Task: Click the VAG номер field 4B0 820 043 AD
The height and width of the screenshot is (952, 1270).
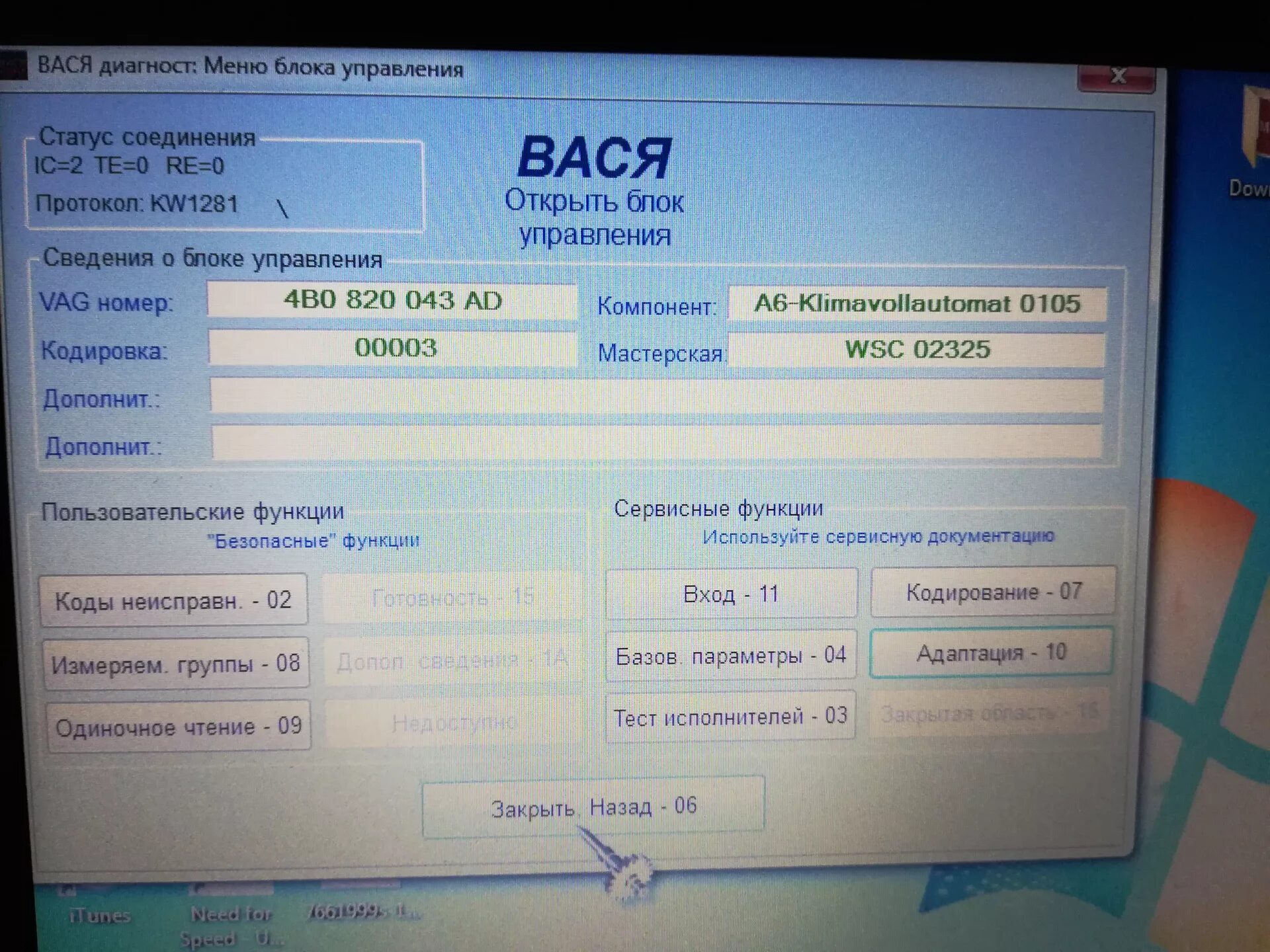Action: [x=392, y=301]
